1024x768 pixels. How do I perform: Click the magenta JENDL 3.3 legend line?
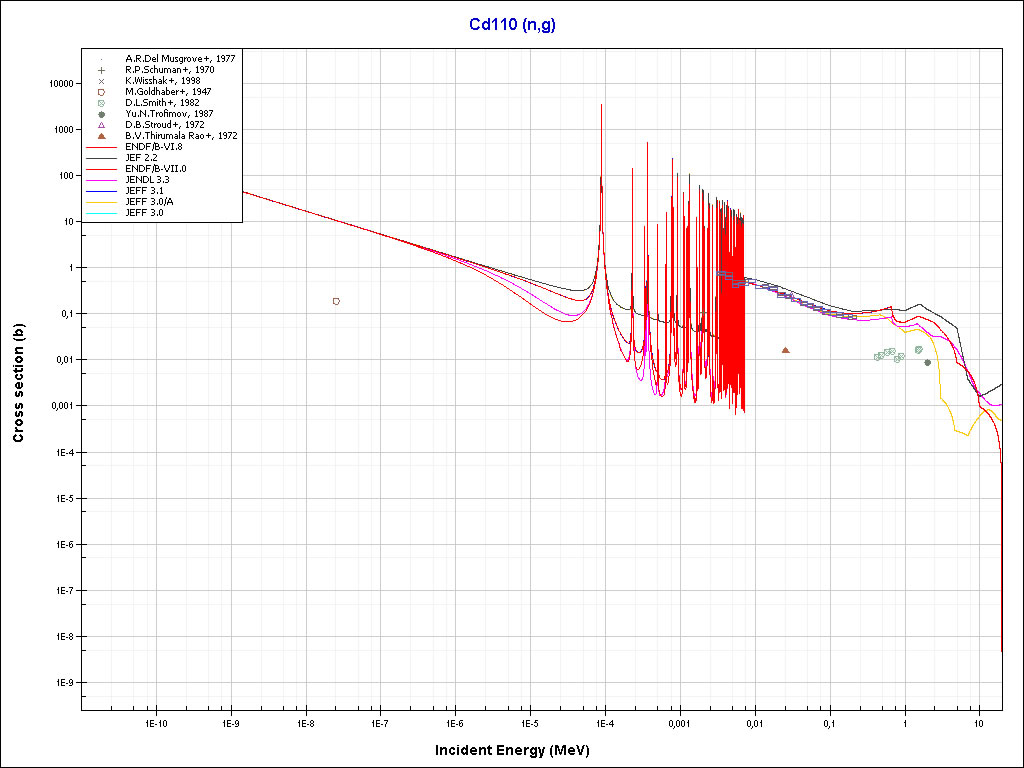102,179
